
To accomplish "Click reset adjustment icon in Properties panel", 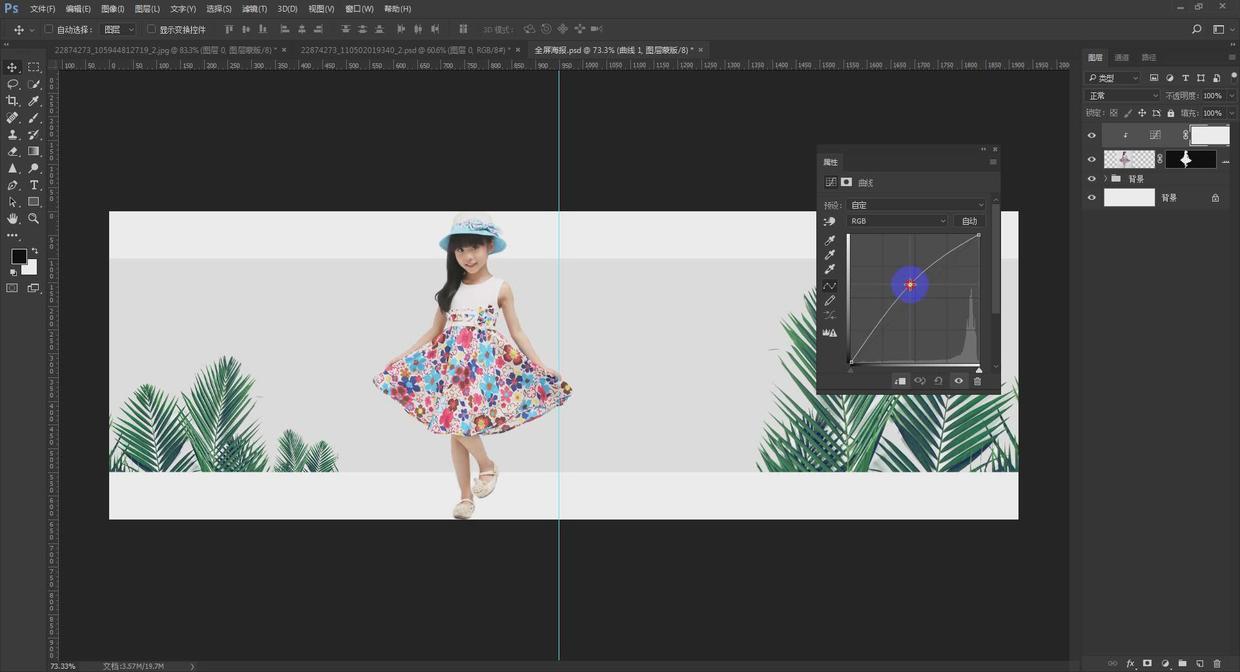I will [938, 381].
